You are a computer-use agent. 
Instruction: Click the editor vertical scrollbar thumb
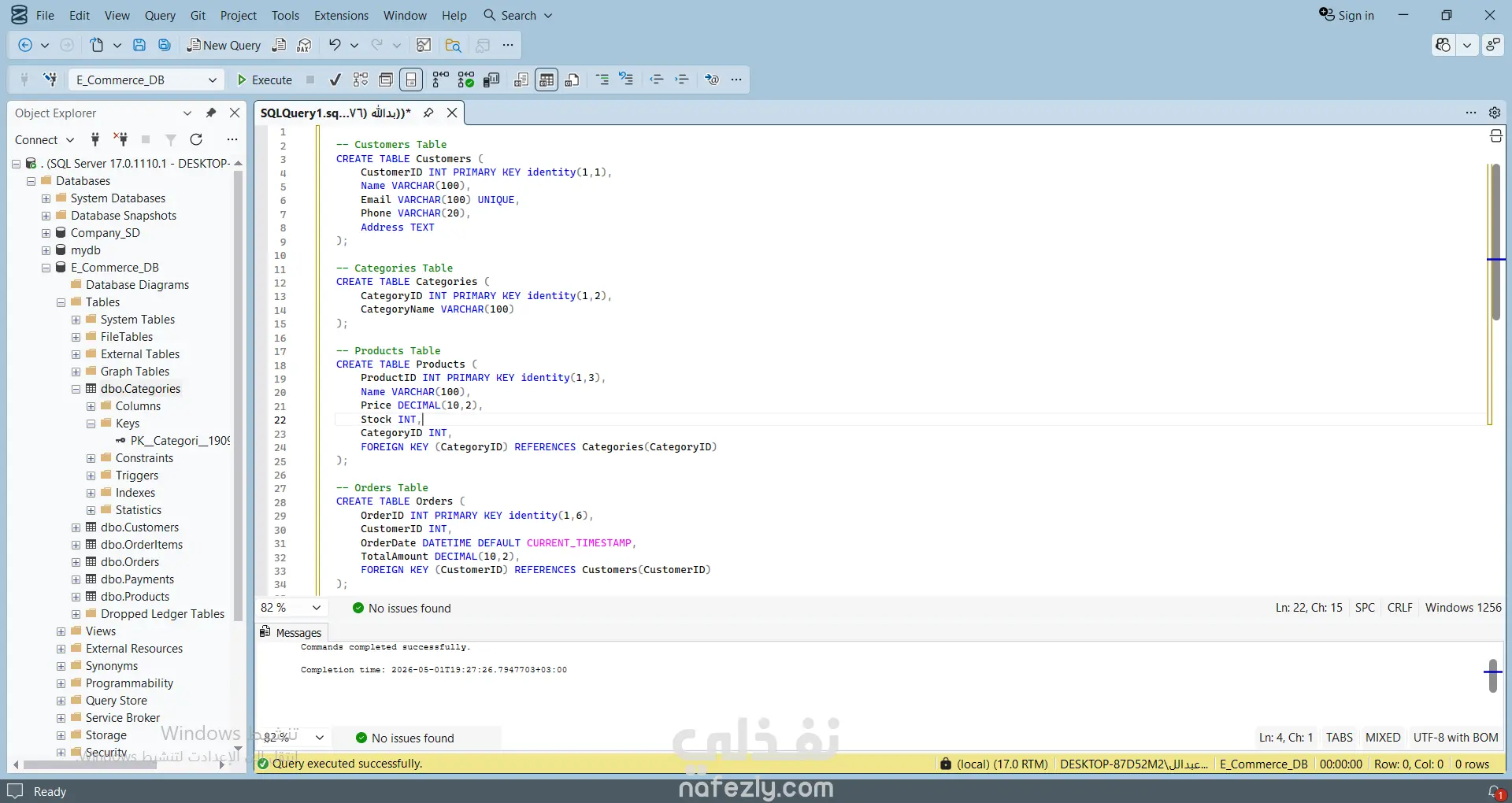click(1495, 242)
